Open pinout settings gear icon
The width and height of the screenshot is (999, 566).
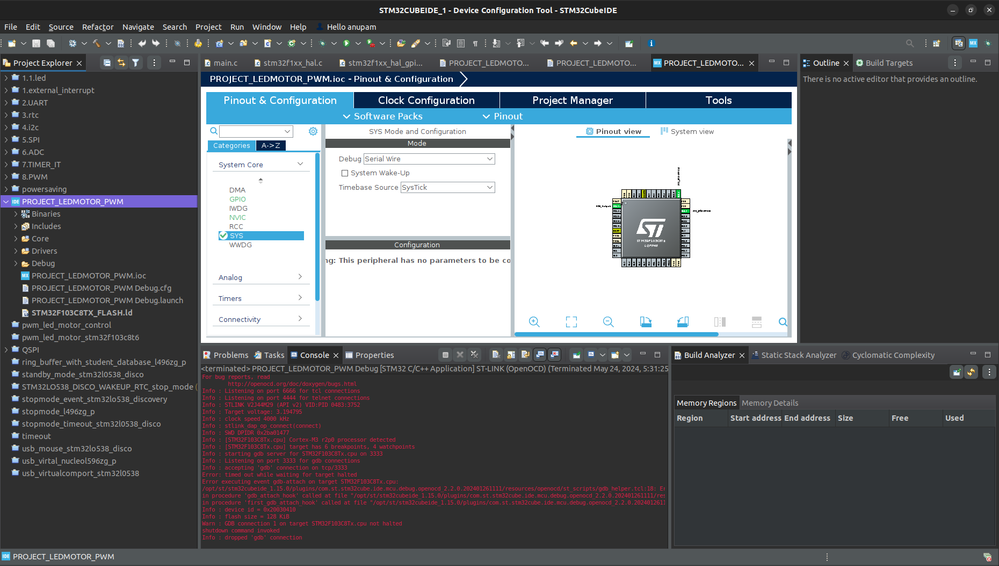pos(313,131)
